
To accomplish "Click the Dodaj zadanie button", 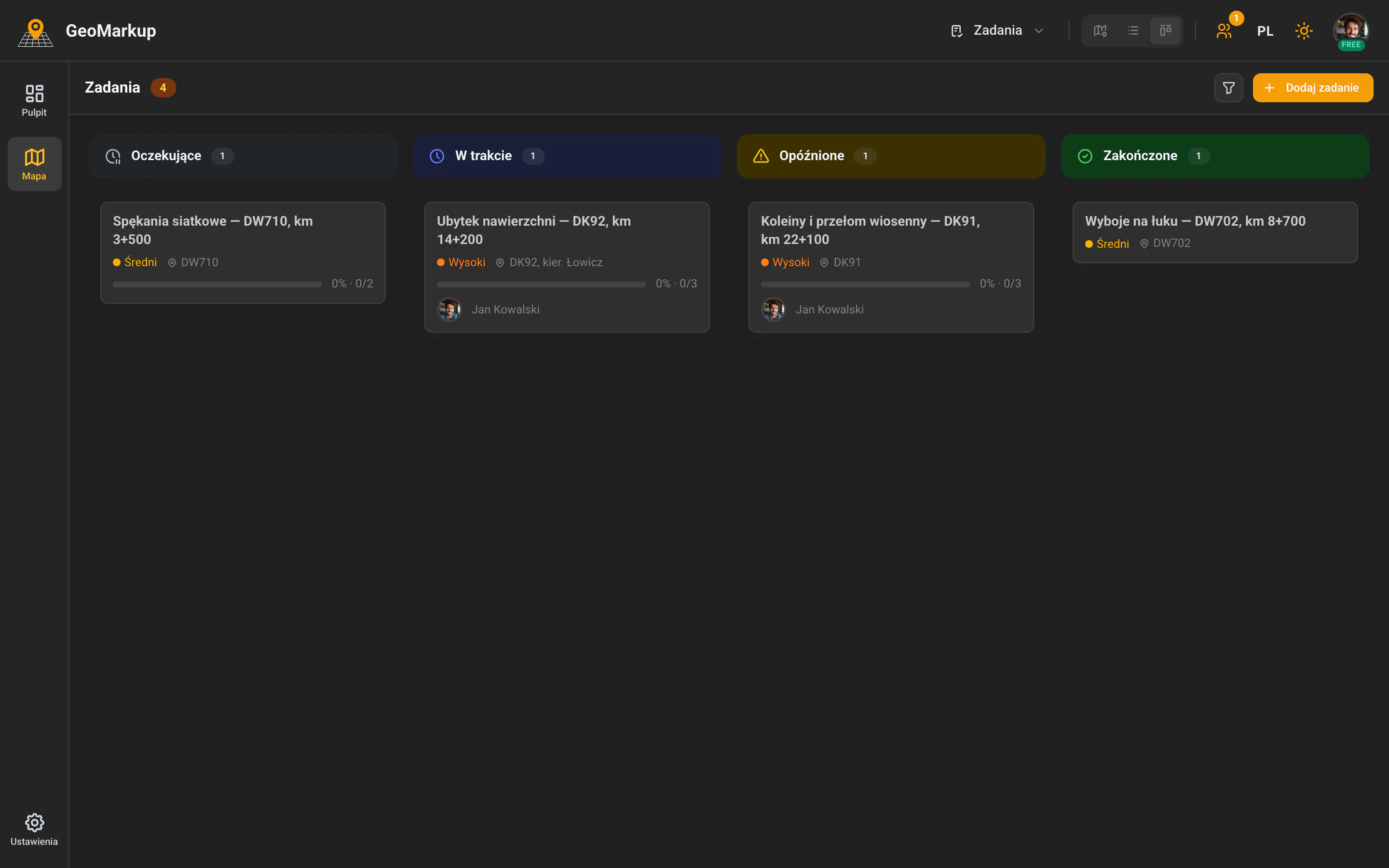I will pyautogui.click(x=1313, y=88).
